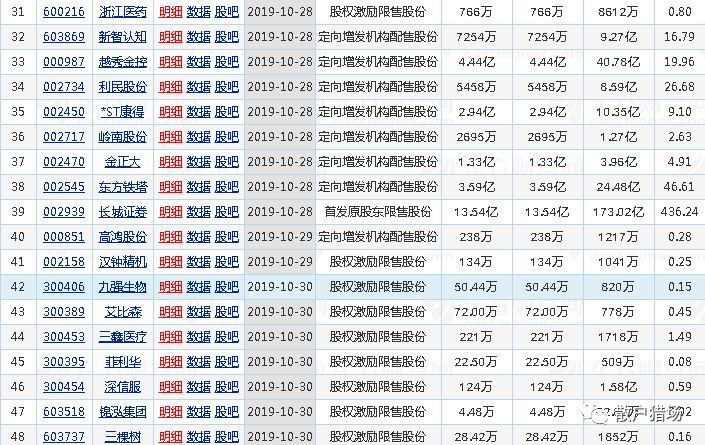Open 明细 link for 利民股份
Image resolution: width=705 pixels, height=445 pixels.
[170, 86]
